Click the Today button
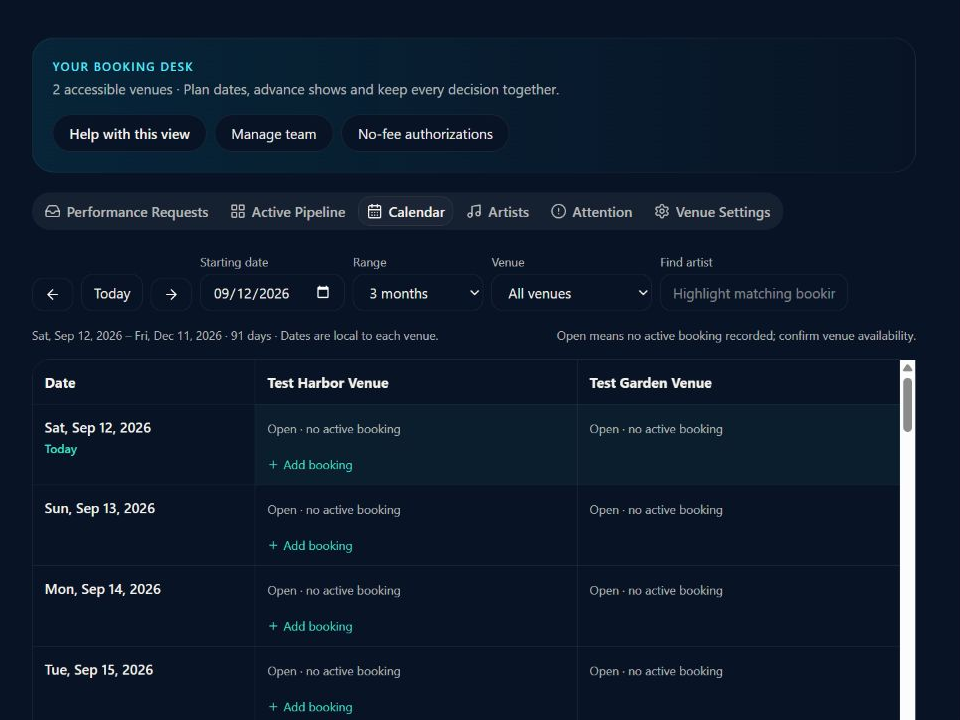This screenshot has width=960, height=720. [x=112, y=294]
